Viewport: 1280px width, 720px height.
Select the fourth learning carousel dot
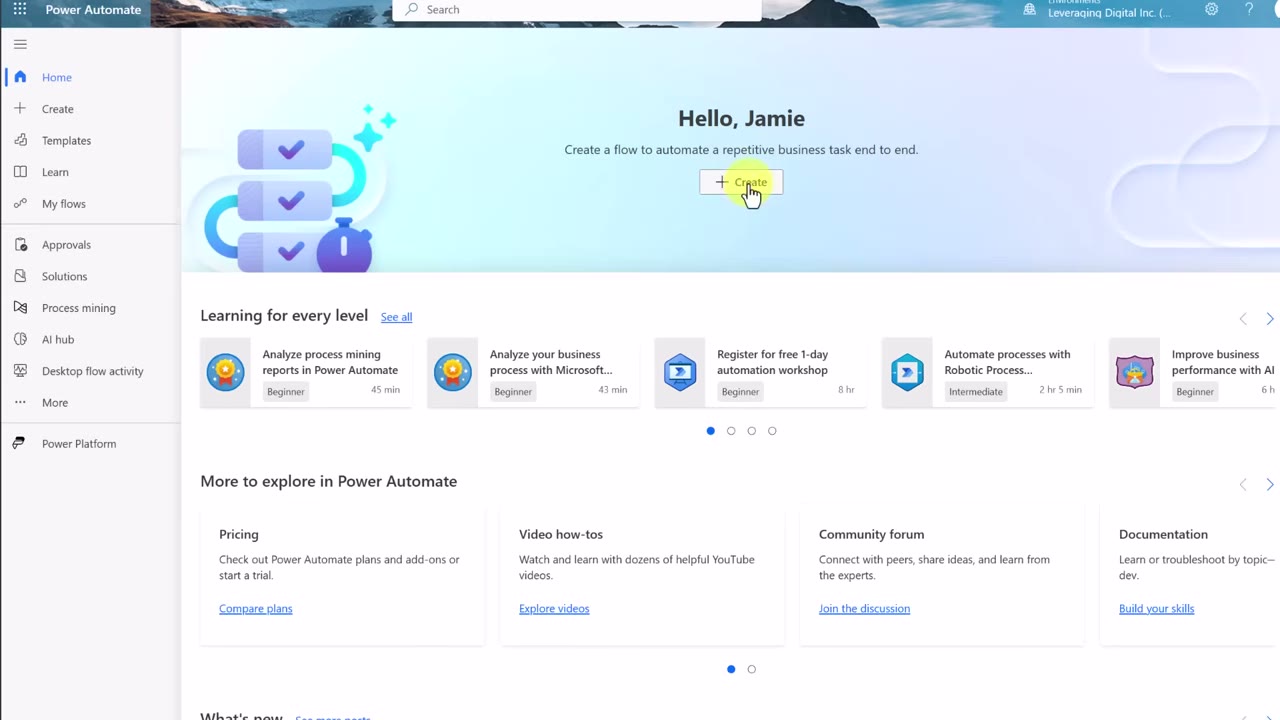(x=772, y=431)
